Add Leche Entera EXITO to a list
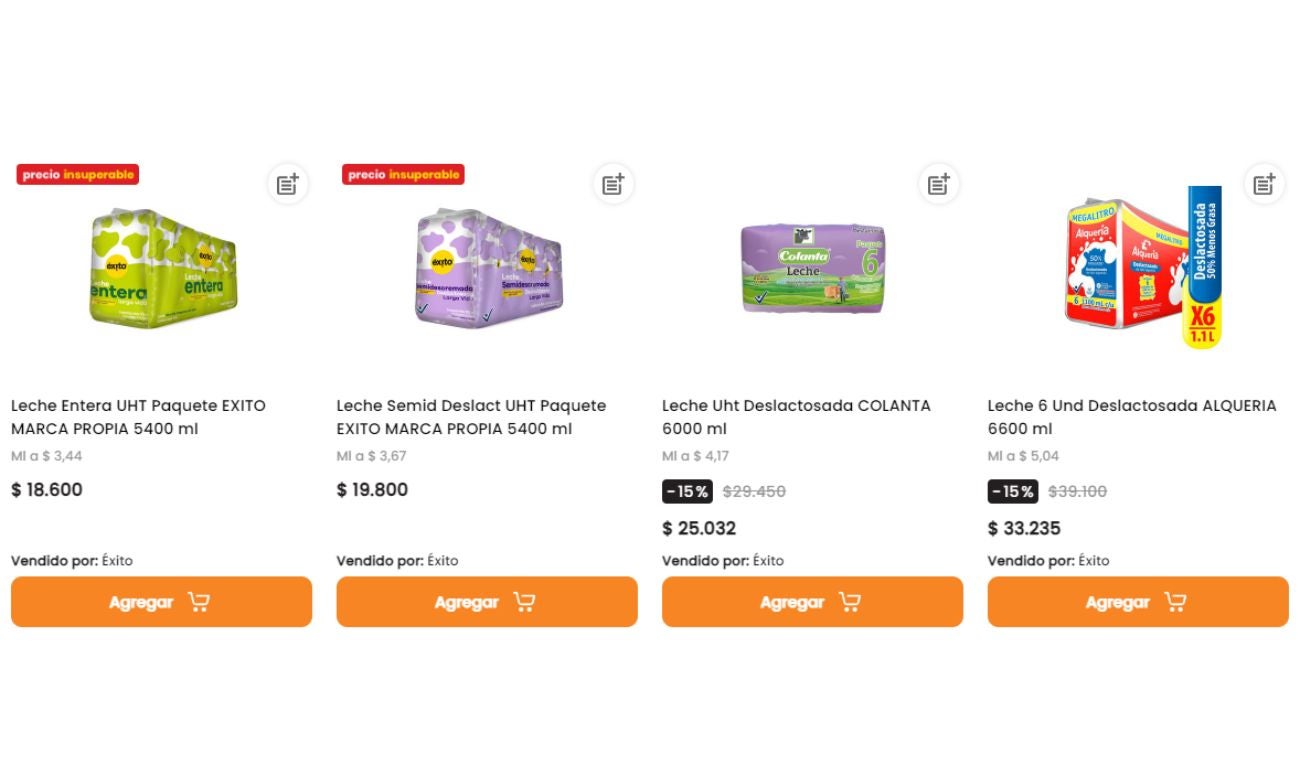The height and width of the screenshot is (760, 1300). (x=288, y=184)
